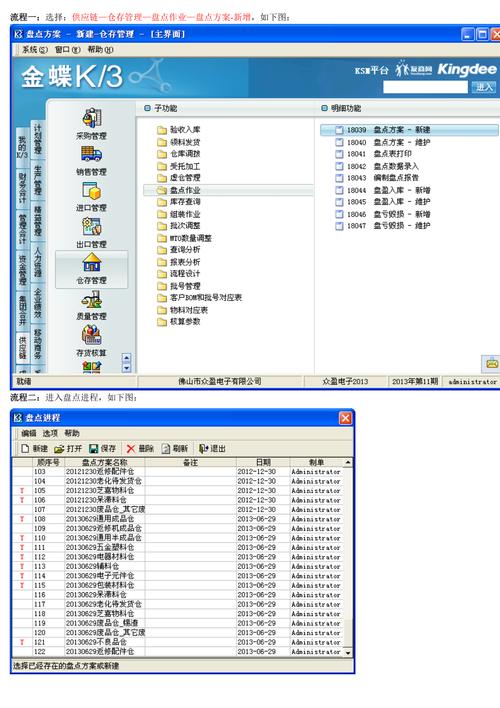Open the 帮助(H) menu in main window
The width and height of the screenshot is (500, 708).
[100, 50]
